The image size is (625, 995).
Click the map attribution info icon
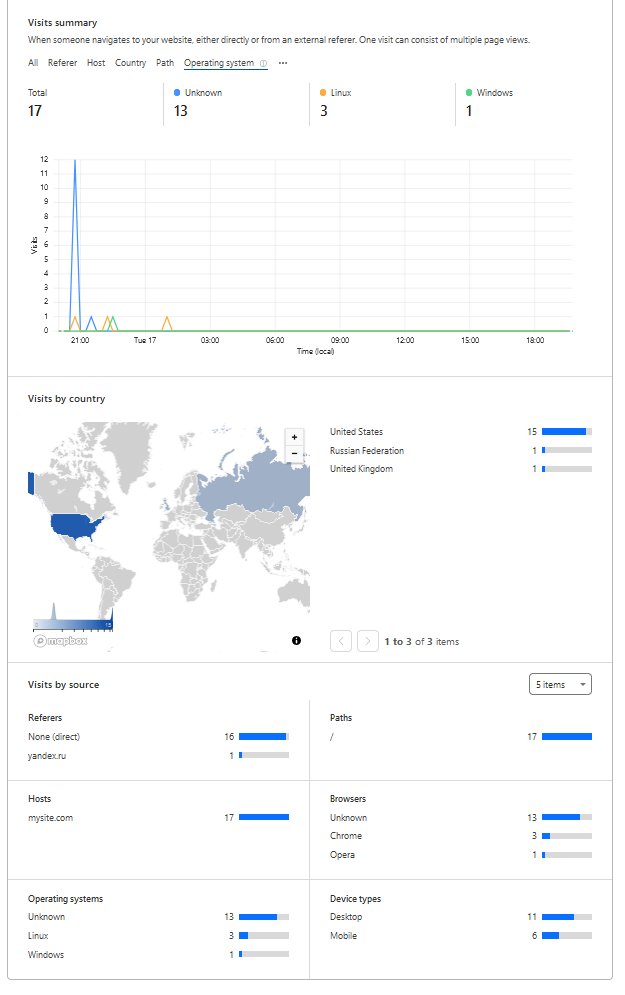[x=297, y=640]
